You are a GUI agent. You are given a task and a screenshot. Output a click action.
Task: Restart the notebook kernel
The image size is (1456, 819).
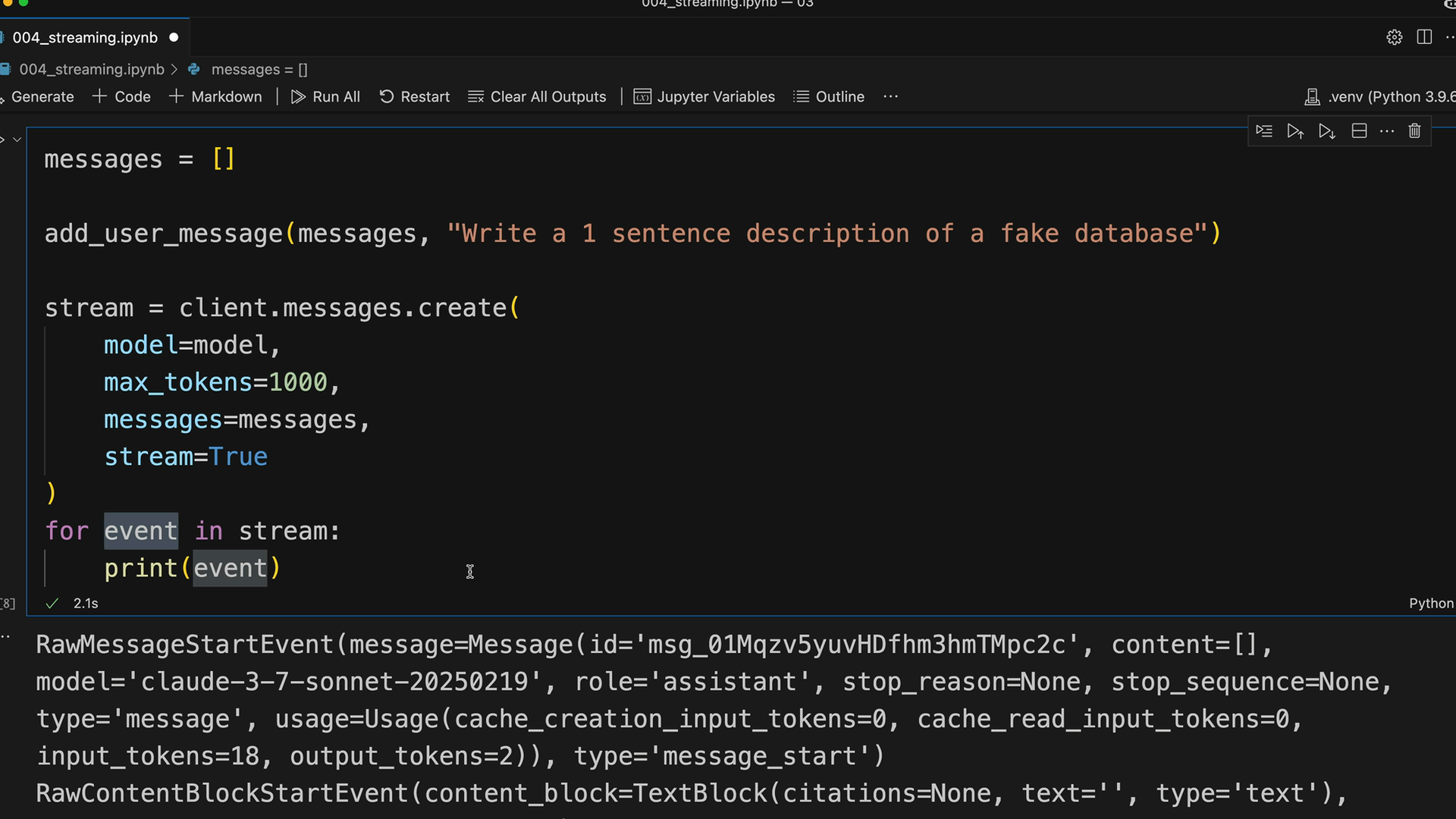pos(414,96)
